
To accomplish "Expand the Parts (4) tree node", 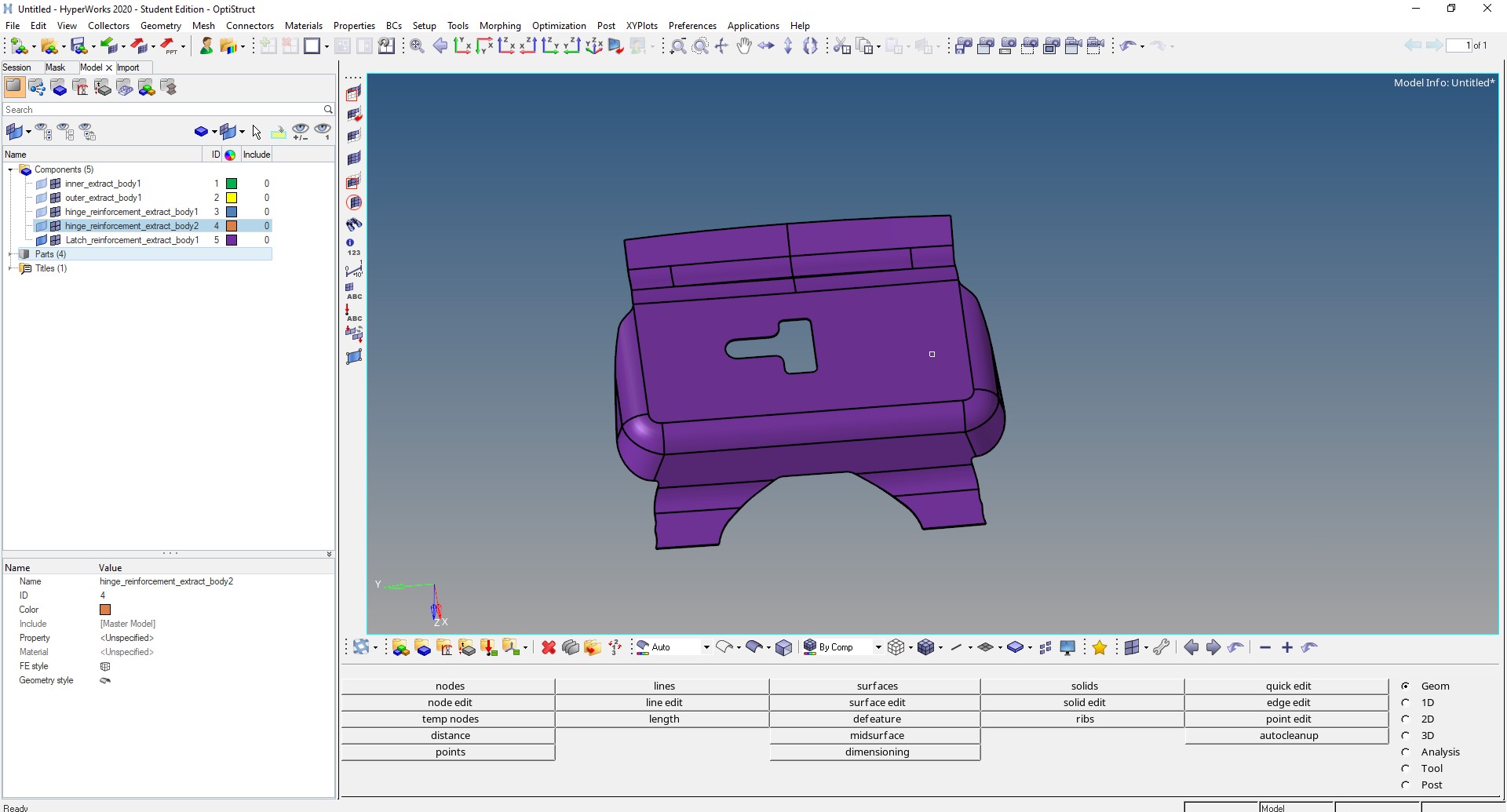I will [x=11, y=254].
